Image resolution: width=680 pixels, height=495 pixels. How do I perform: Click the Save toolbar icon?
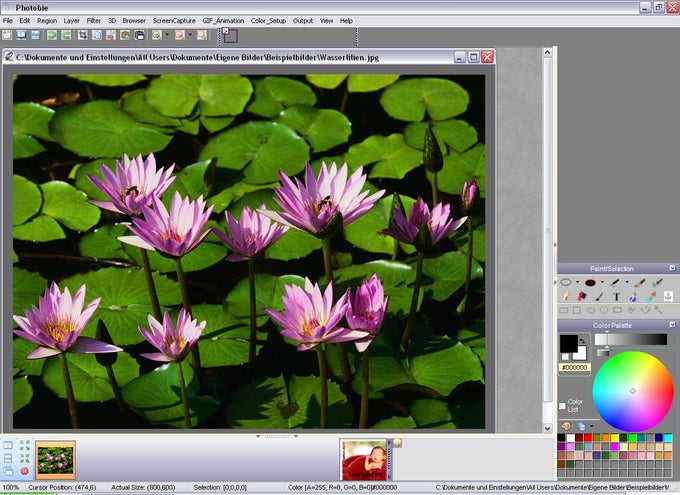(36, 35)
